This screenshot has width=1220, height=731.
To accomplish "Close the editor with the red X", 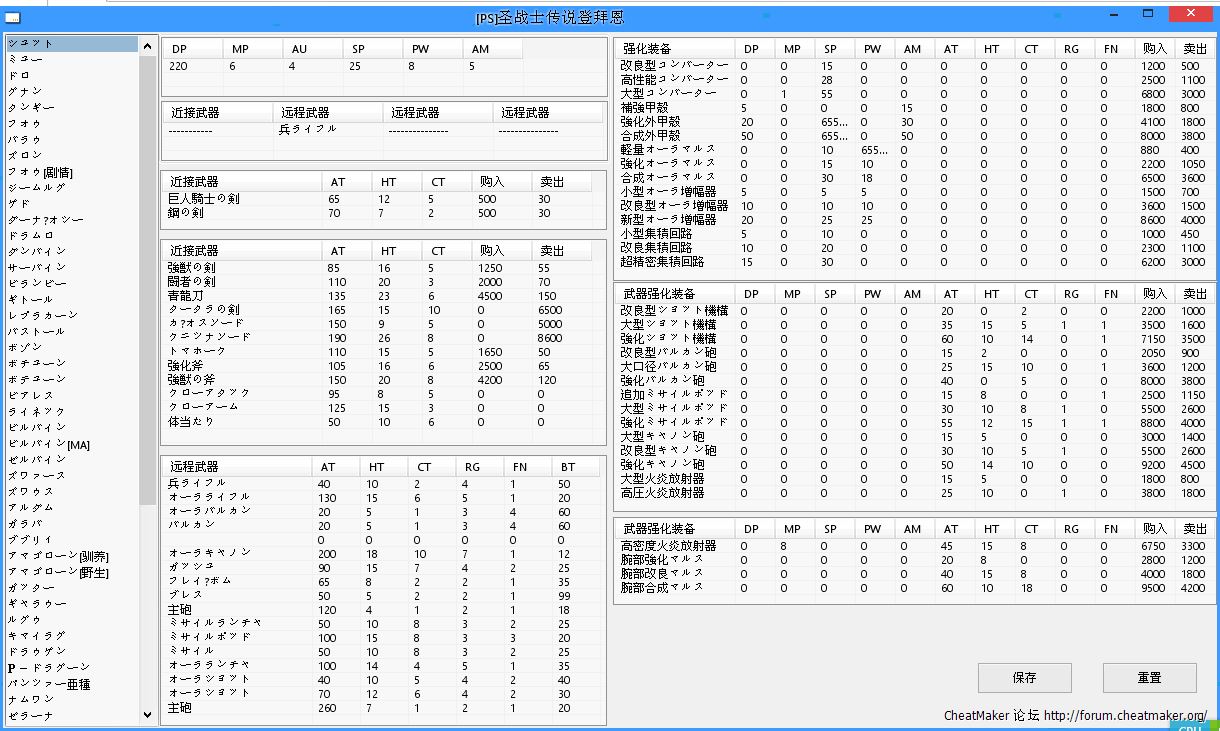I will tap(1191, 14).
